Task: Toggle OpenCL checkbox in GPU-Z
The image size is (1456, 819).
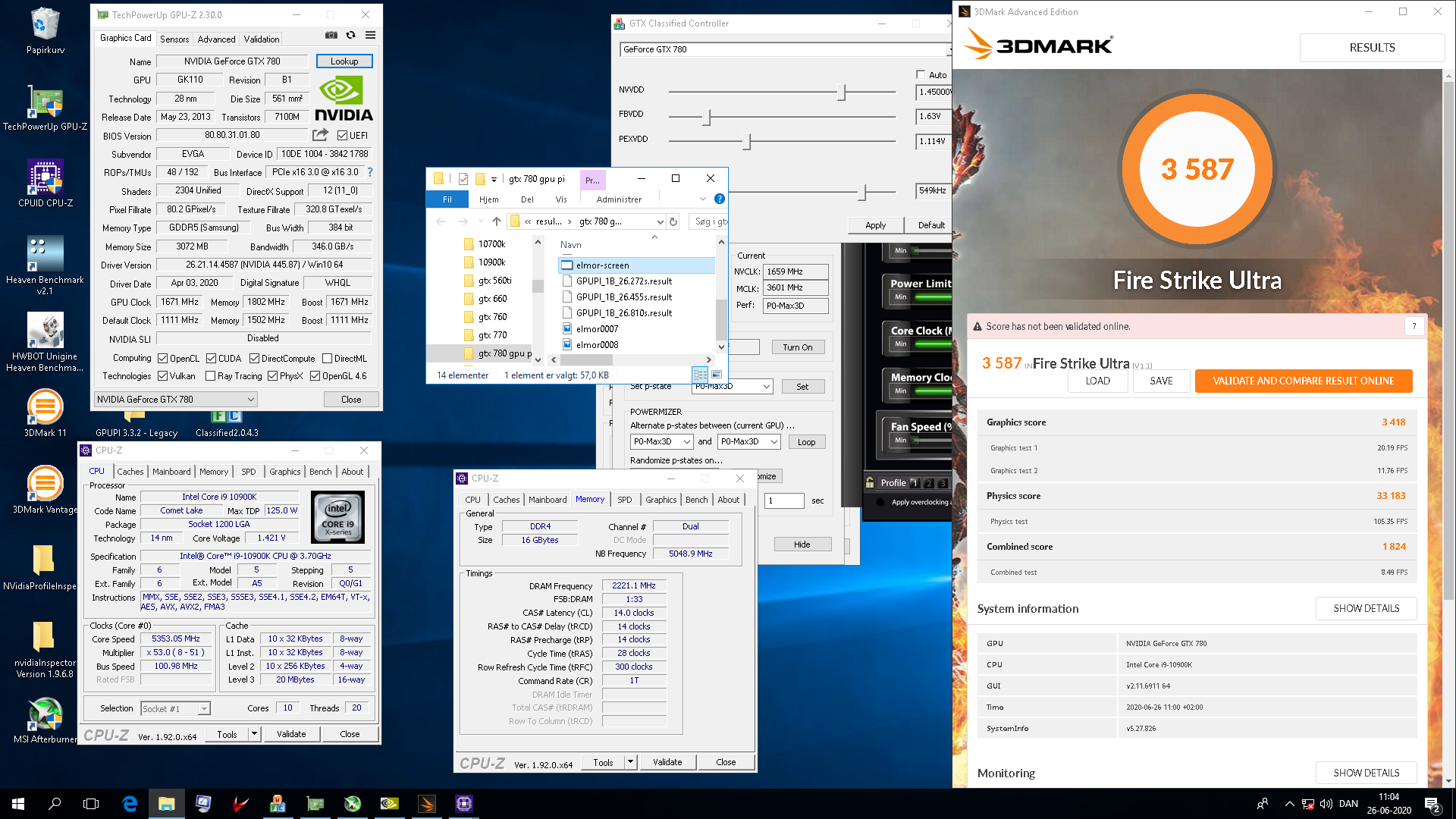Action: pyautogui.click(x=162, y=359)
